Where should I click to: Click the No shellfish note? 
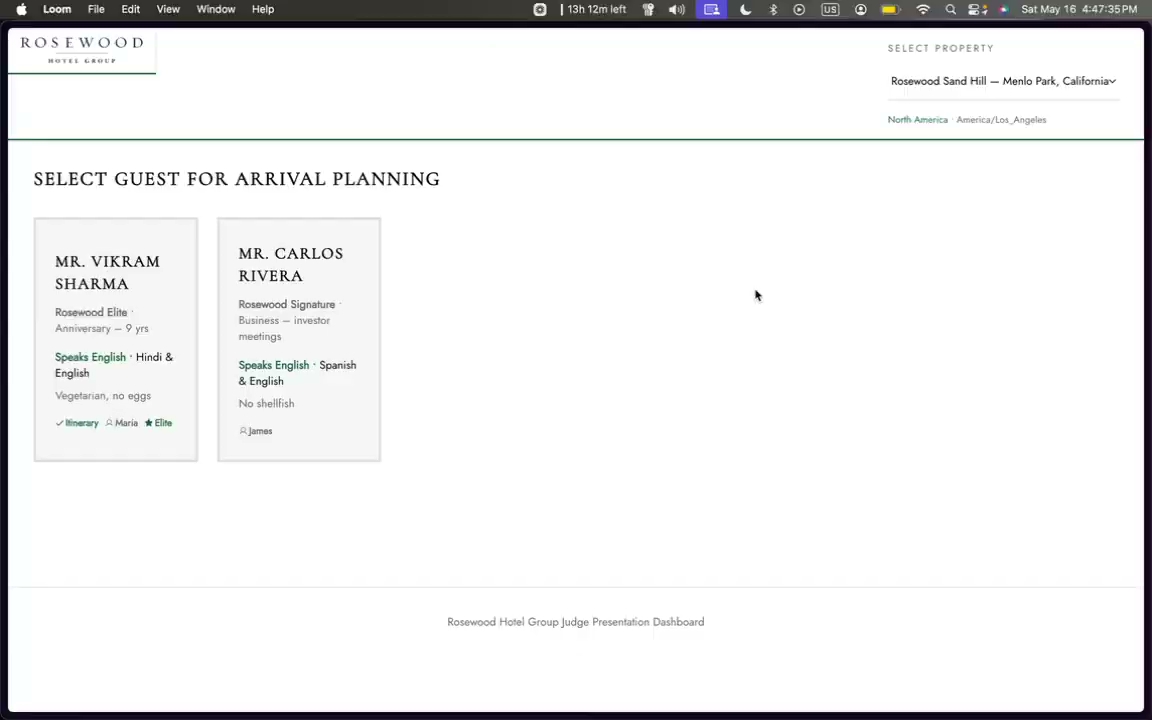tap(266, 403)
